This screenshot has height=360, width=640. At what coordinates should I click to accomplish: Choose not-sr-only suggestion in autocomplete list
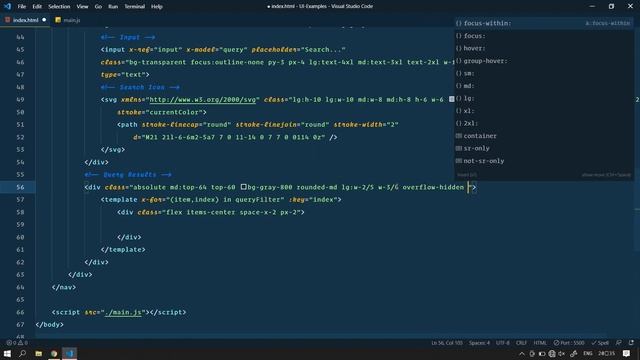pyautogui.click(x=544, y=161)
